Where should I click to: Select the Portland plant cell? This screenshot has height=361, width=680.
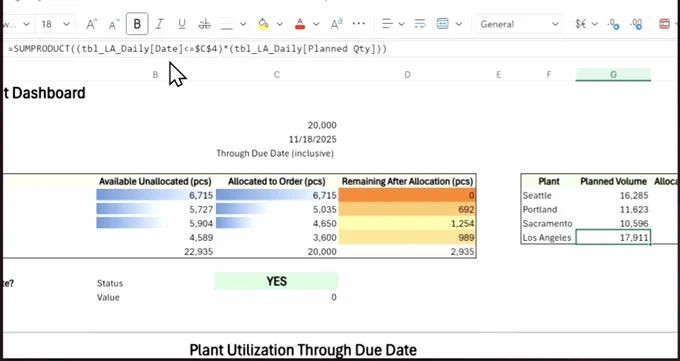pyautogui.click(x=549, y=210)
